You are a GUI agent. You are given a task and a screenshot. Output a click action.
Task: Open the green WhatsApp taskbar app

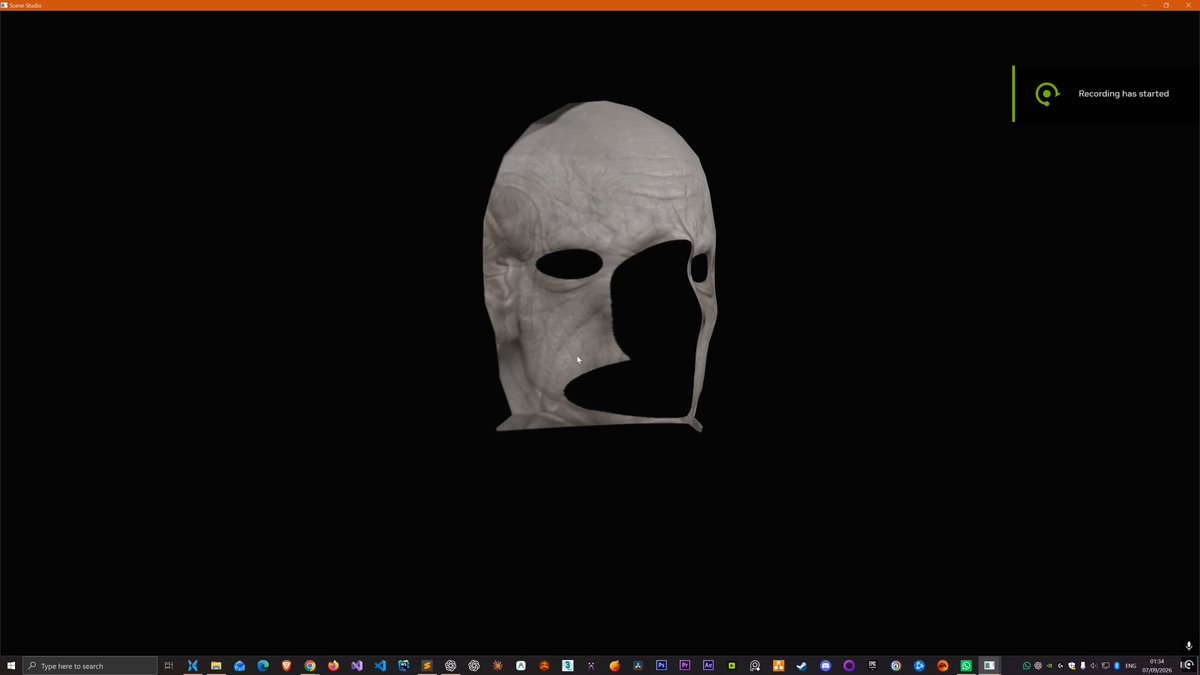tap(966, 666)
